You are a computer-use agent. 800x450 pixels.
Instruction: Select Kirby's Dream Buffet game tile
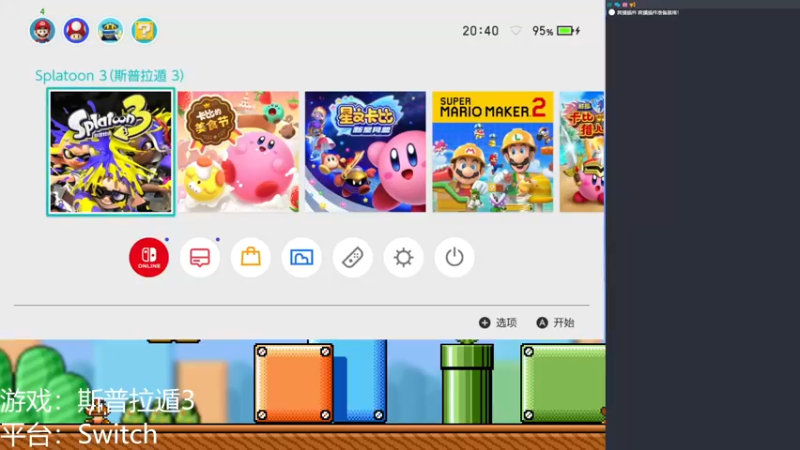(238, 152)
